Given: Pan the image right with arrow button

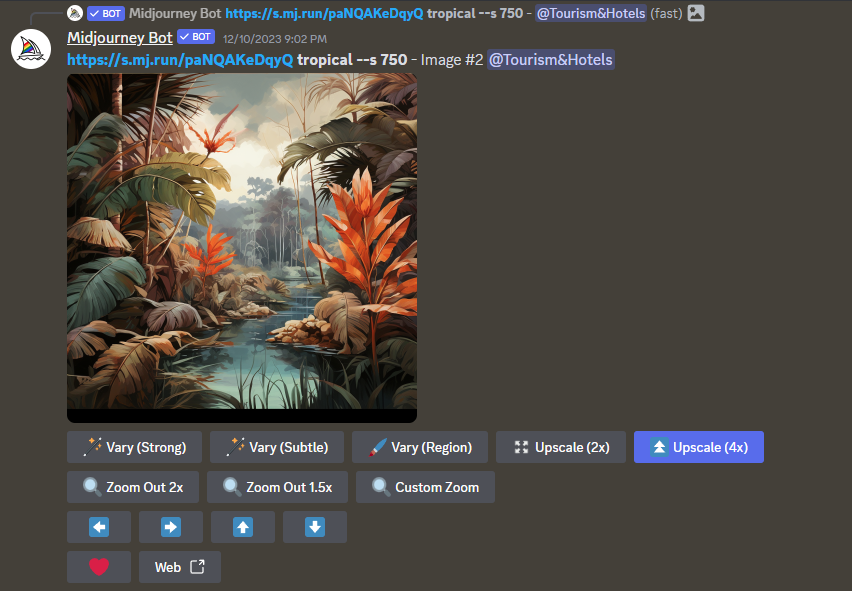Looking at the screenshot, I should pyautogui.click(x=171, y=527).
